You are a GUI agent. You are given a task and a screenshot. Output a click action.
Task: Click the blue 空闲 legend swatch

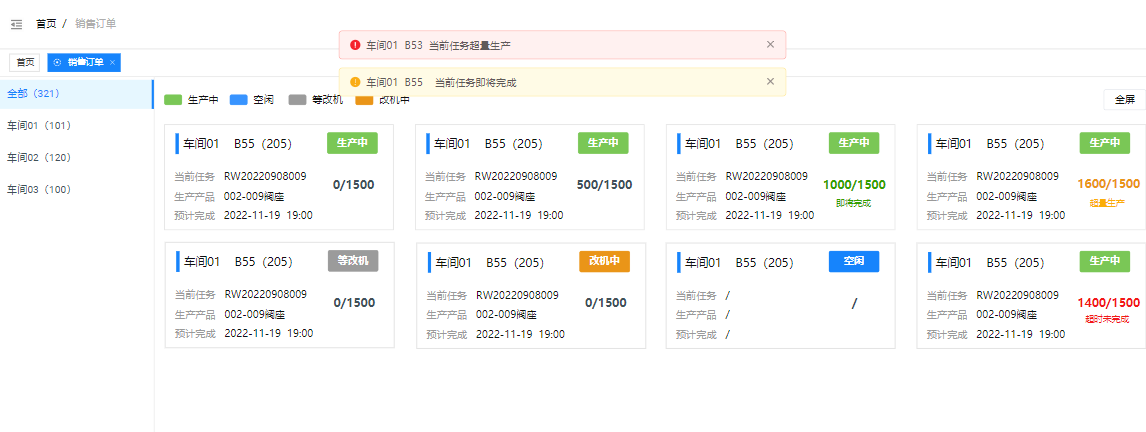point(238,100)
